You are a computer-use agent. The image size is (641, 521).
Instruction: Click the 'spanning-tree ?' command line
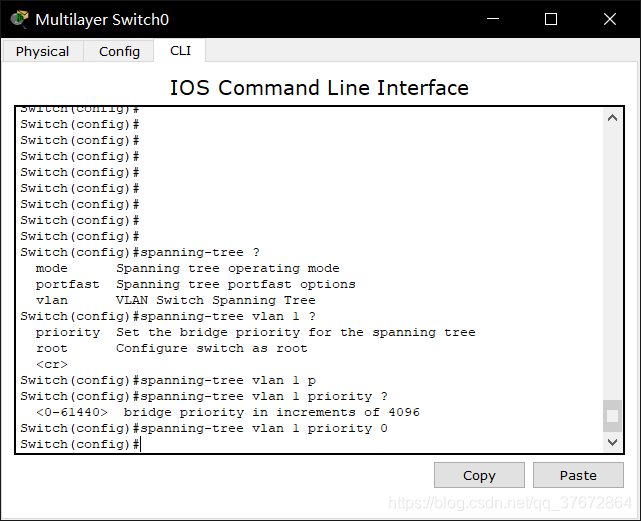(x=140, y=252)
